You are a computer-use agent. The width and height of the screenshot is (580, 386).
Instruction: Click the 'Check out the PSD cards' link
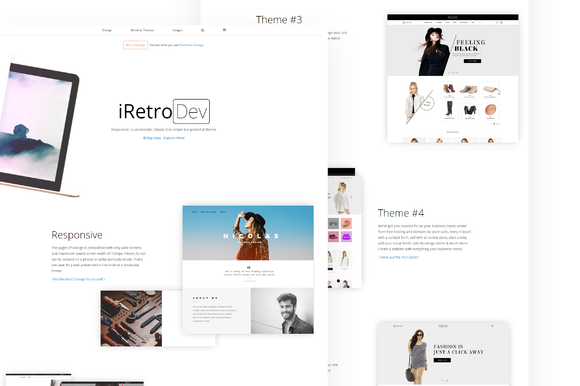(x=398, y=257)
